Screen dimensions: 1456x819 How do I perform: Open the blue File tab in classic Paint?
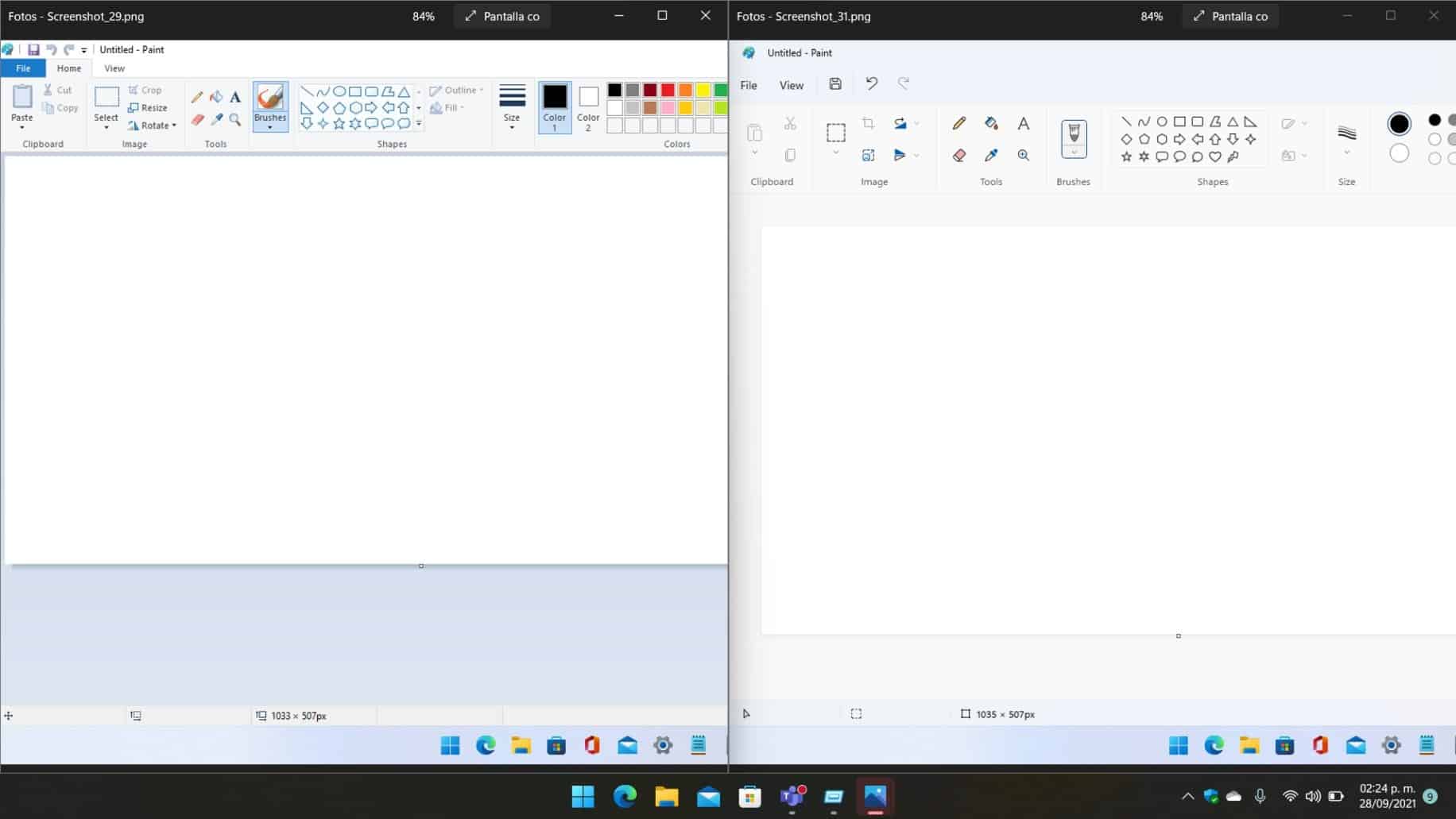coord(23,68)
